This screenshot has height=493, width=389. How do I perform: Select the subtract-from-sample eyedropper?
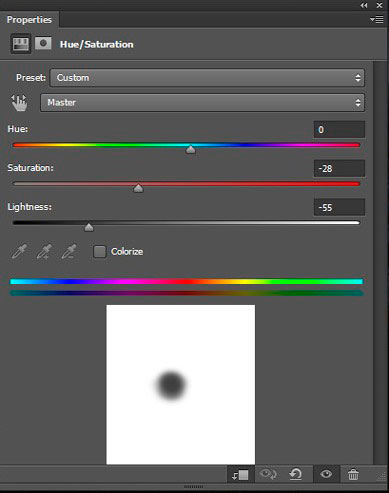click(69, 251)
